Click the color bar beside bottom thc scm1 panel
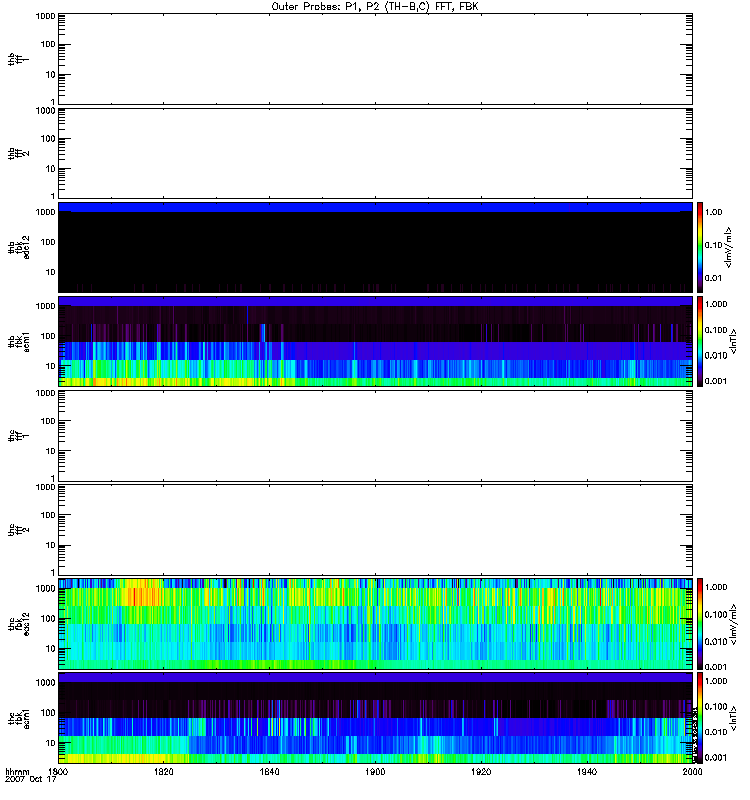750x800 pixels. [x=701, y=718]
